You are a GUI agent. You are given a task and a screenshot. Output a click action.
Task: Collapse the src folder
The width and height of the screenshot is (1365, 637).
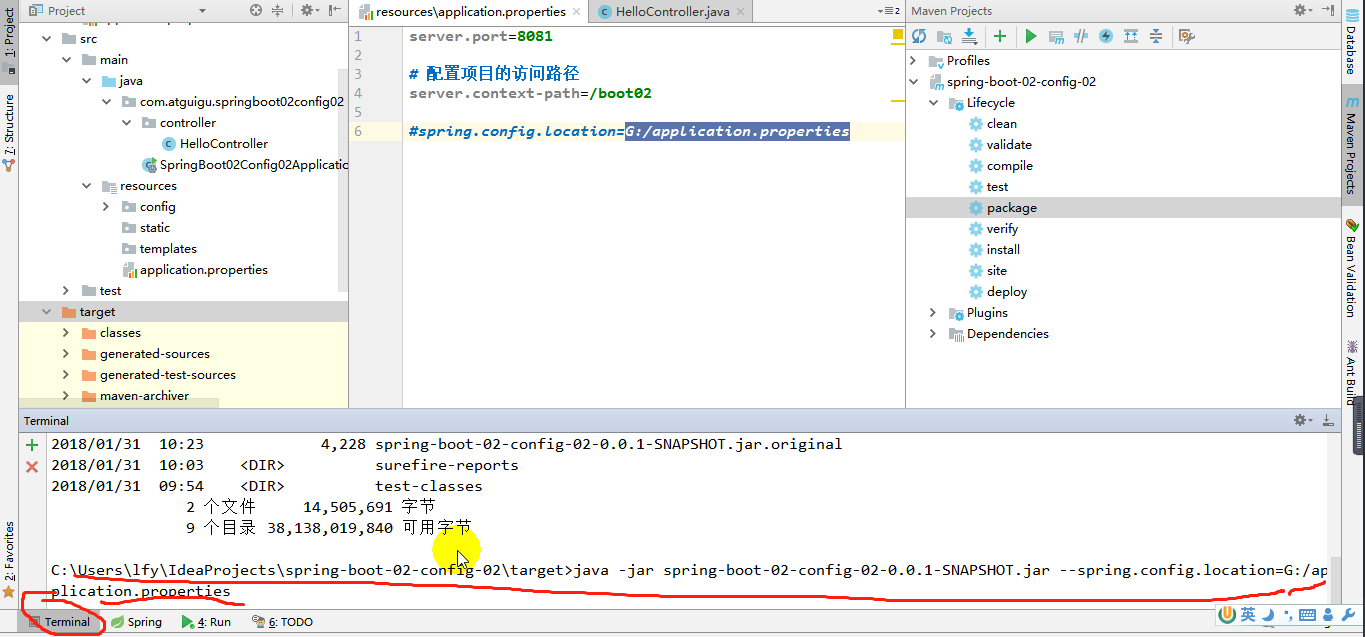pyautogui.click(x=46, y=39)
